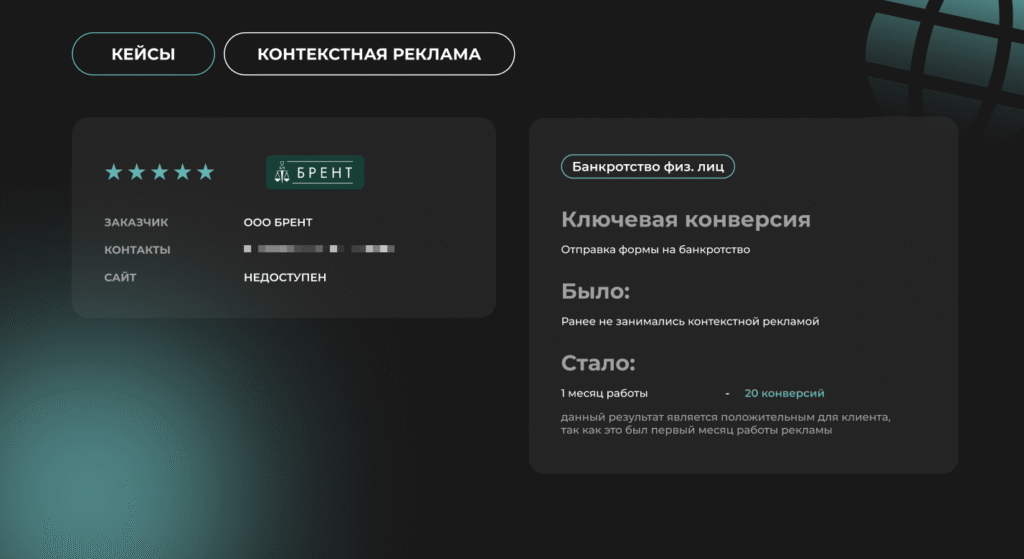Click the Банкротство физ. лиц tag
Screen dimensions: 1024x559
648,167
